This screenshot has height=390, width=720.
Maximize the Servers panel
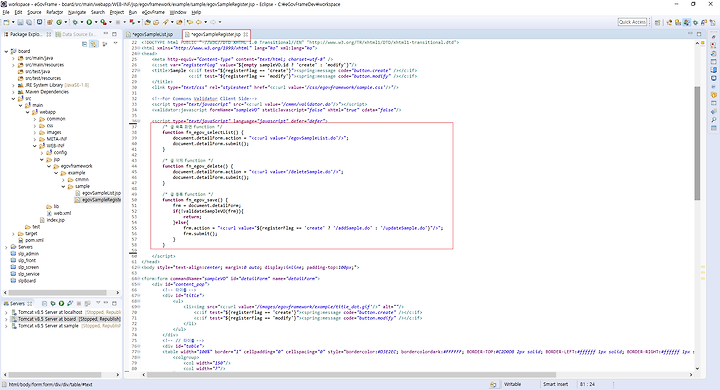[x=114, y=303]
